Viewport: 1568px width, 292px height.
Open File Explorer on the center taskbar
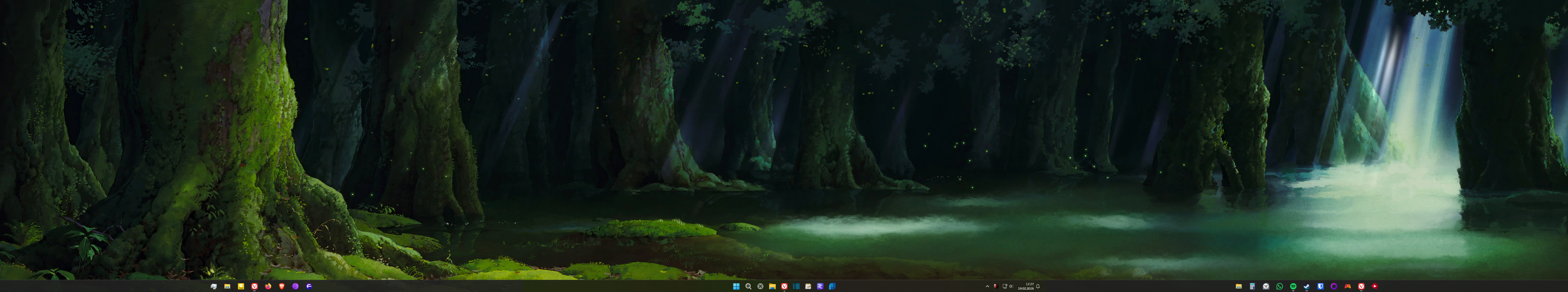tap(772, 286)
